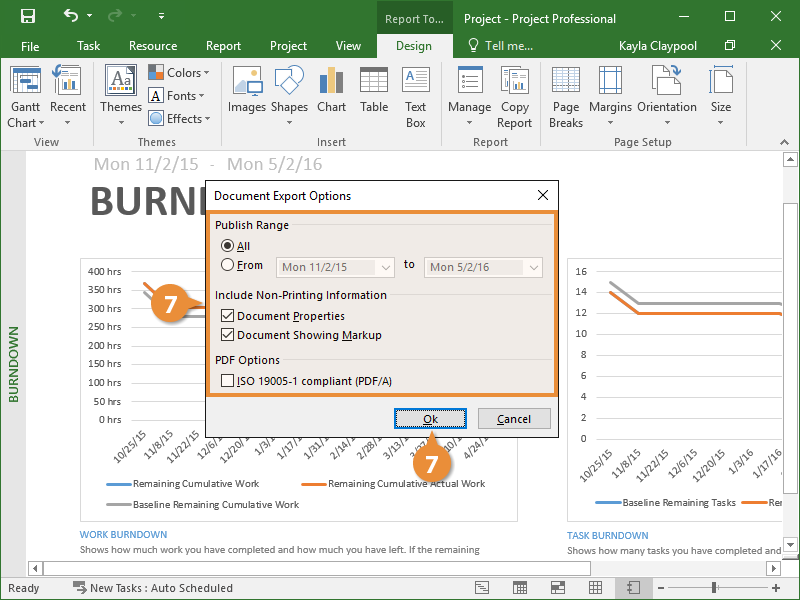Select the All publish range option
This screenshot has width=800, height=600.
coord(228,246)
